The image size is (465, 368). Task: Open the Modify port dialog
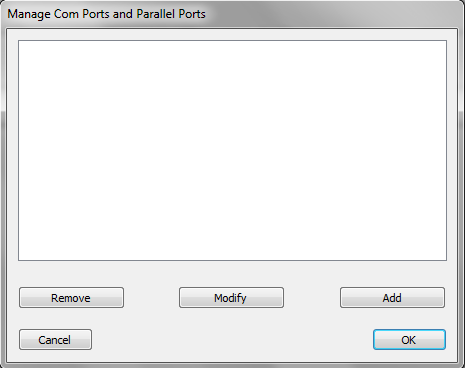tap(231, 297)
